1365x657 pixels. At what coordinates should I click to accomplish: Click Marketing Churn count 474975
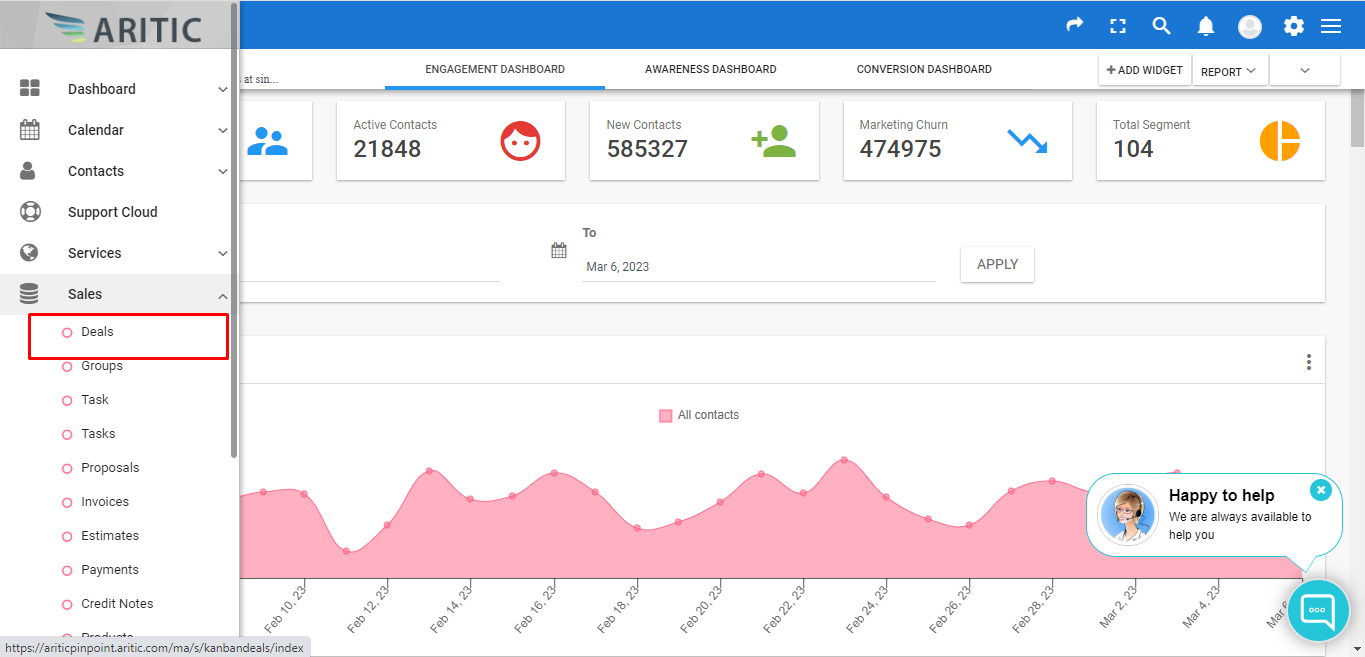pos(900,149)
